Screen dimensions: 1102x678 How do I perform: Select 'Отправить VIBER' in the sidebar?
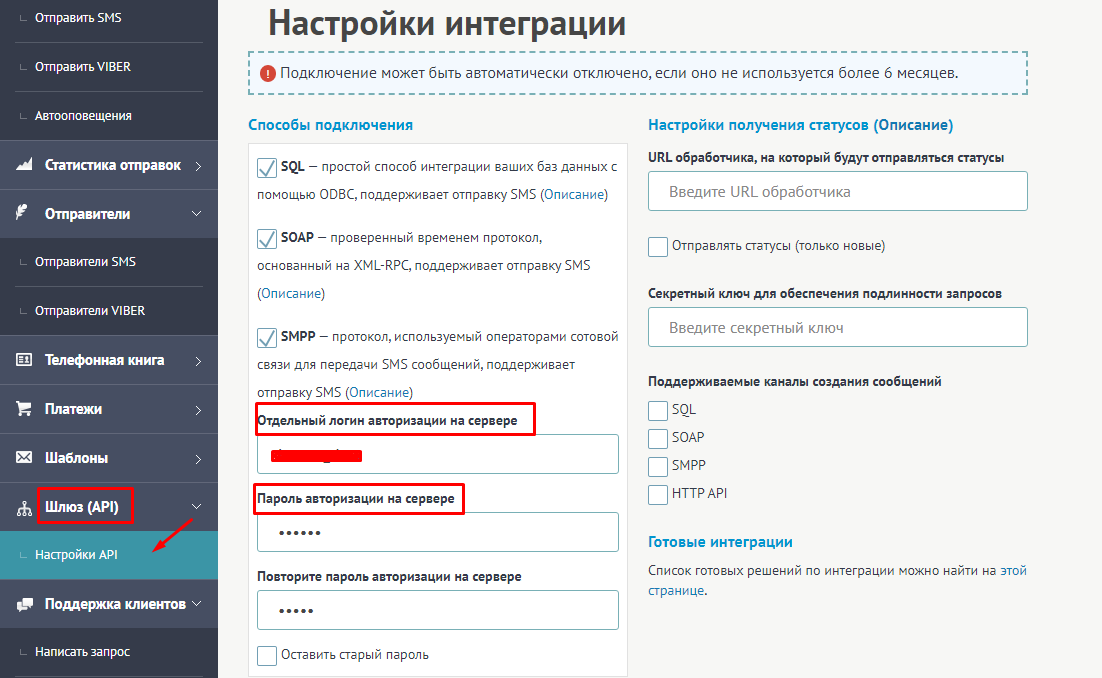pyautogui.click(x=83, y=67)
